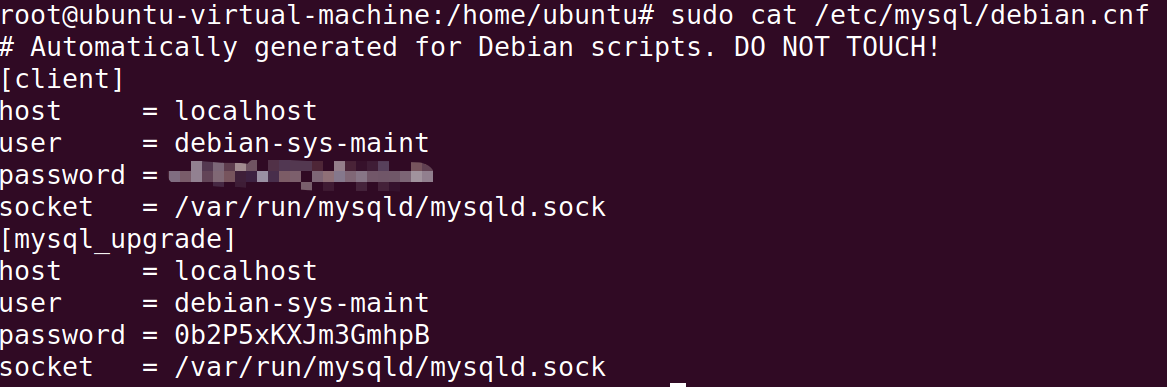Click 'user' key under [mysql_upgrade]
This screenshot has width=1167, height=387.
click(x=30, y=304)
